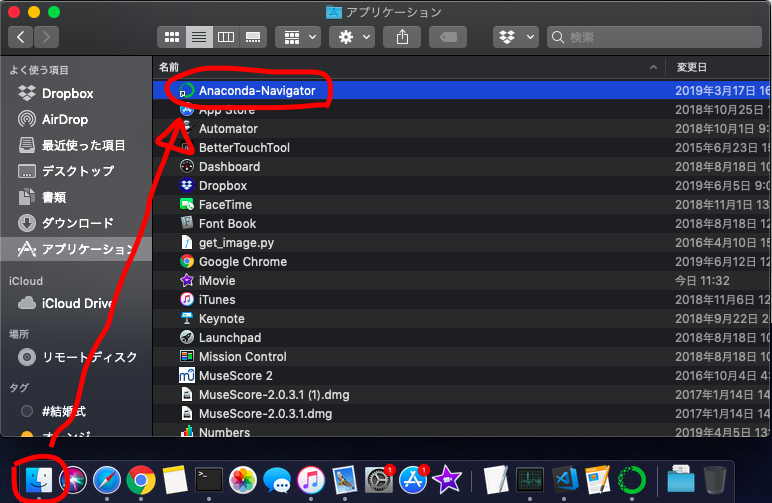The height and width of the screenshot is (503, 772).
Task: Click in the 検索 search field
Action: click(654, 37)
